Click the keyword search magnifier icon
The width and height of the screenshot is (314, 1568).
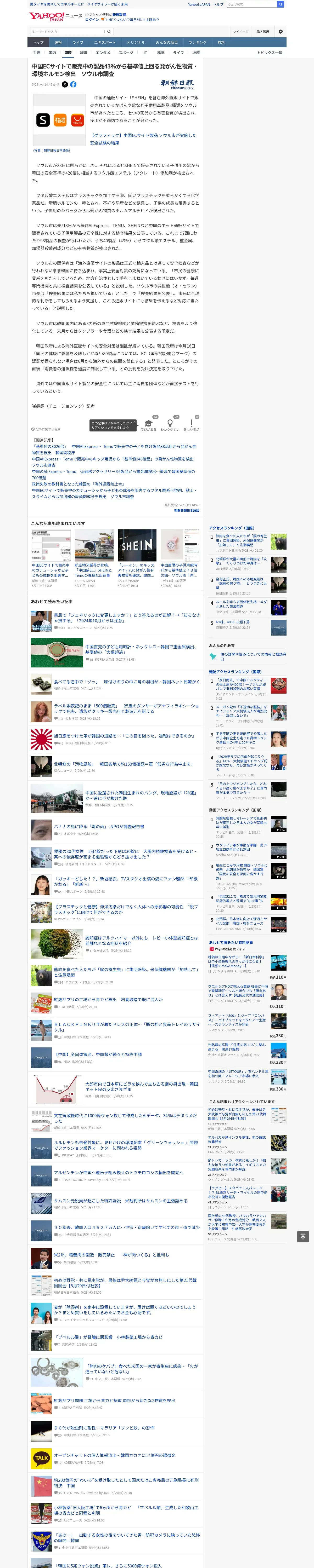pos(109,32)
